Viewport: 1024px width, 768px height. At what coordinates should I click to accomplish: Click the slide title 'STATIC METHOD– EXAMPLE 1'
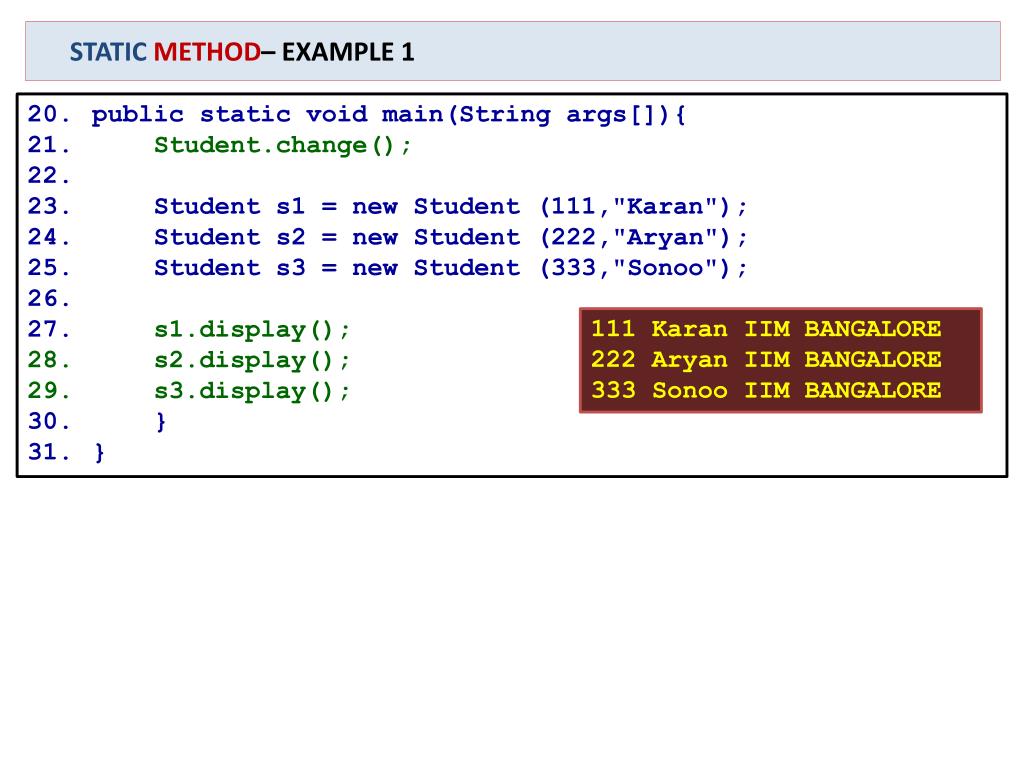[x=242, y=52]
